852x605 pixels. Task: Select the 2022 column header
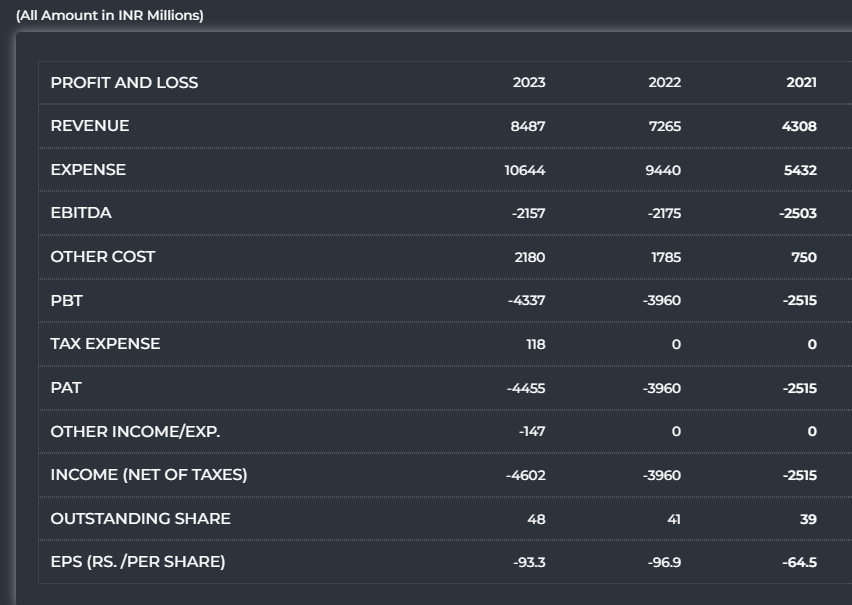[x=664, y=83]
